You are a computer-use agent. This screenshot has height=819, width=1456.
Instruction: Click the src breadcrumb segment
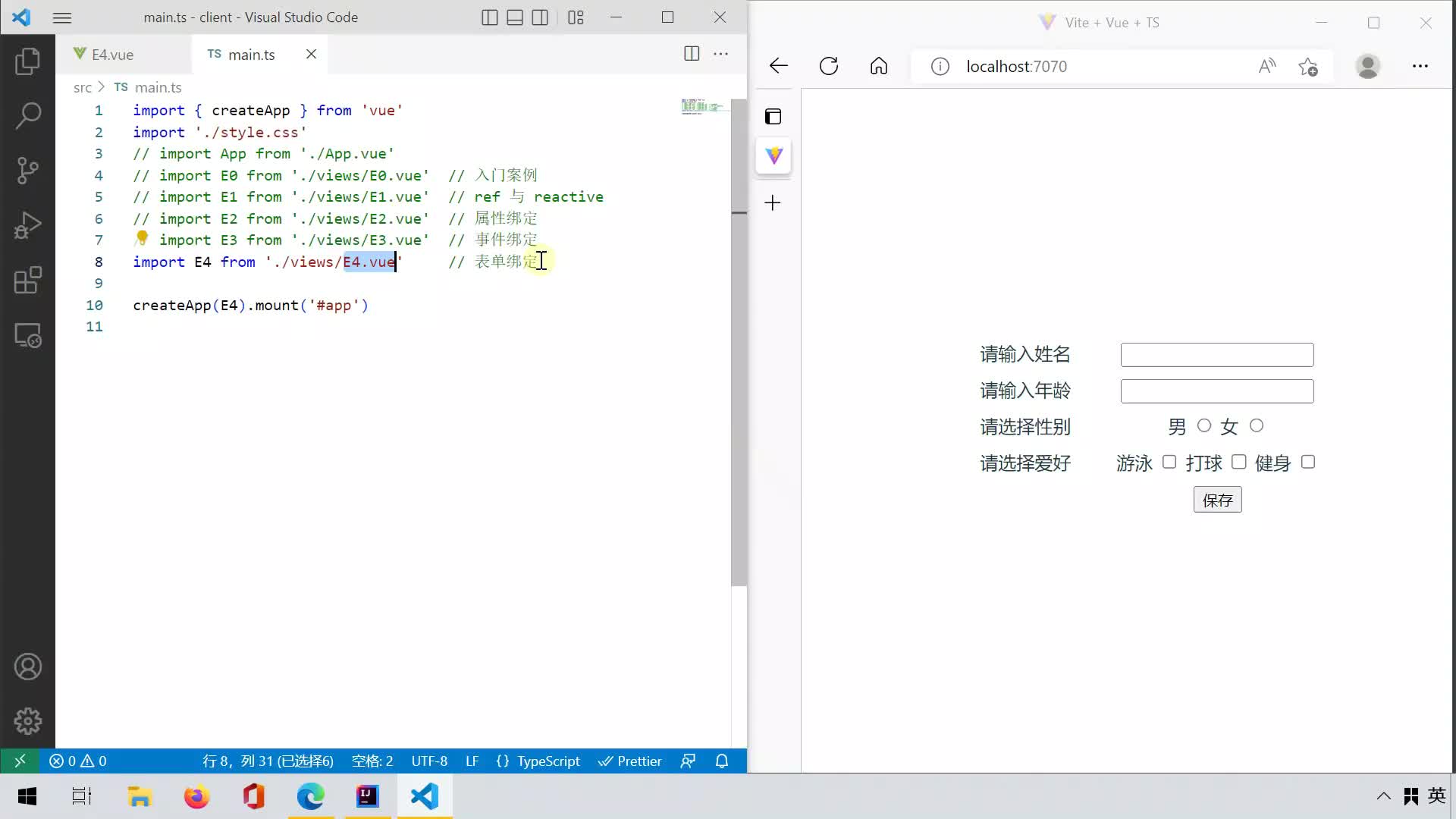coord(82,87)
